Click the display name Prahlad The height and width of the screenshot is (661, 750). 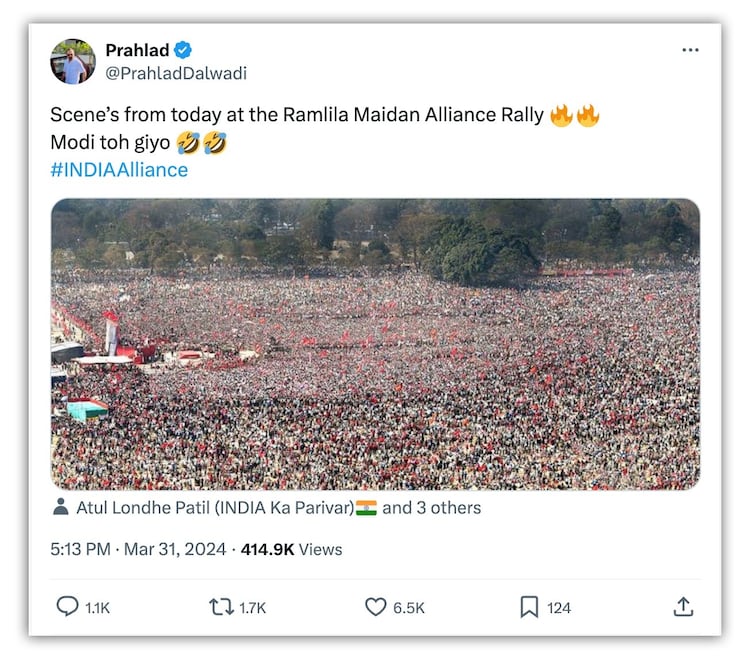pyautogui.click(x=137, y=50)
